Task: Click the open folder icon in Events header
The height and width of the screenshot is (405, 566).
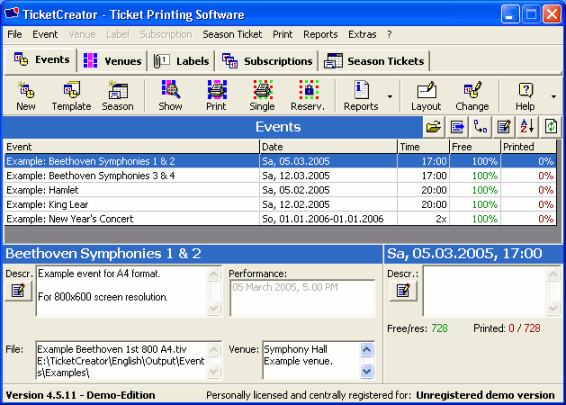Action: tap(434, 127)
